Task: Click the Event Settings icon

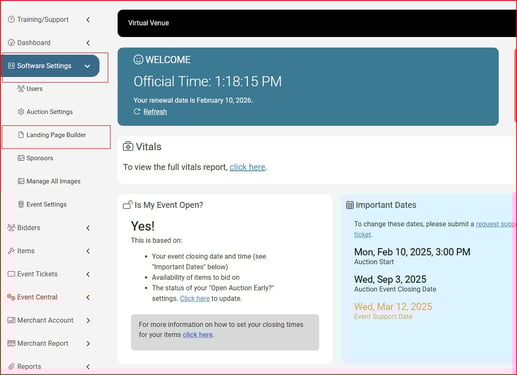Action: click(21, 204)
